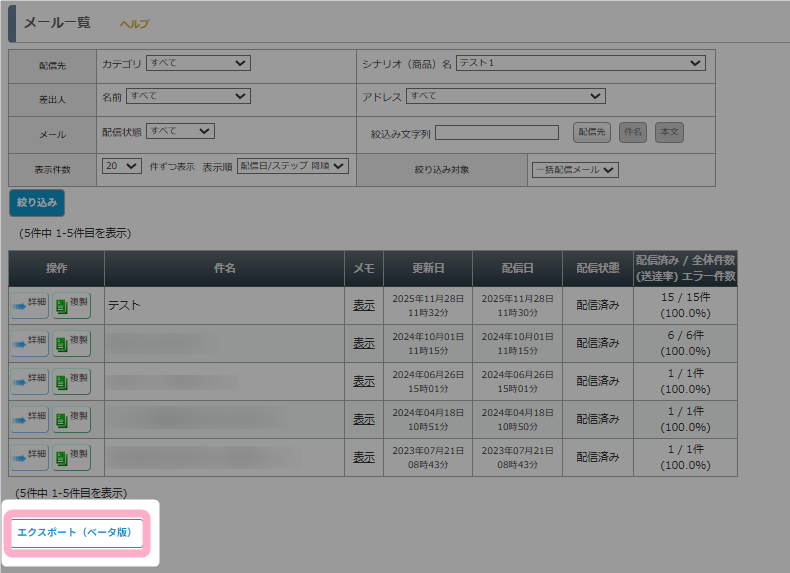Expand the シナリオ（商品）名 dropdown

click(580, 63)
